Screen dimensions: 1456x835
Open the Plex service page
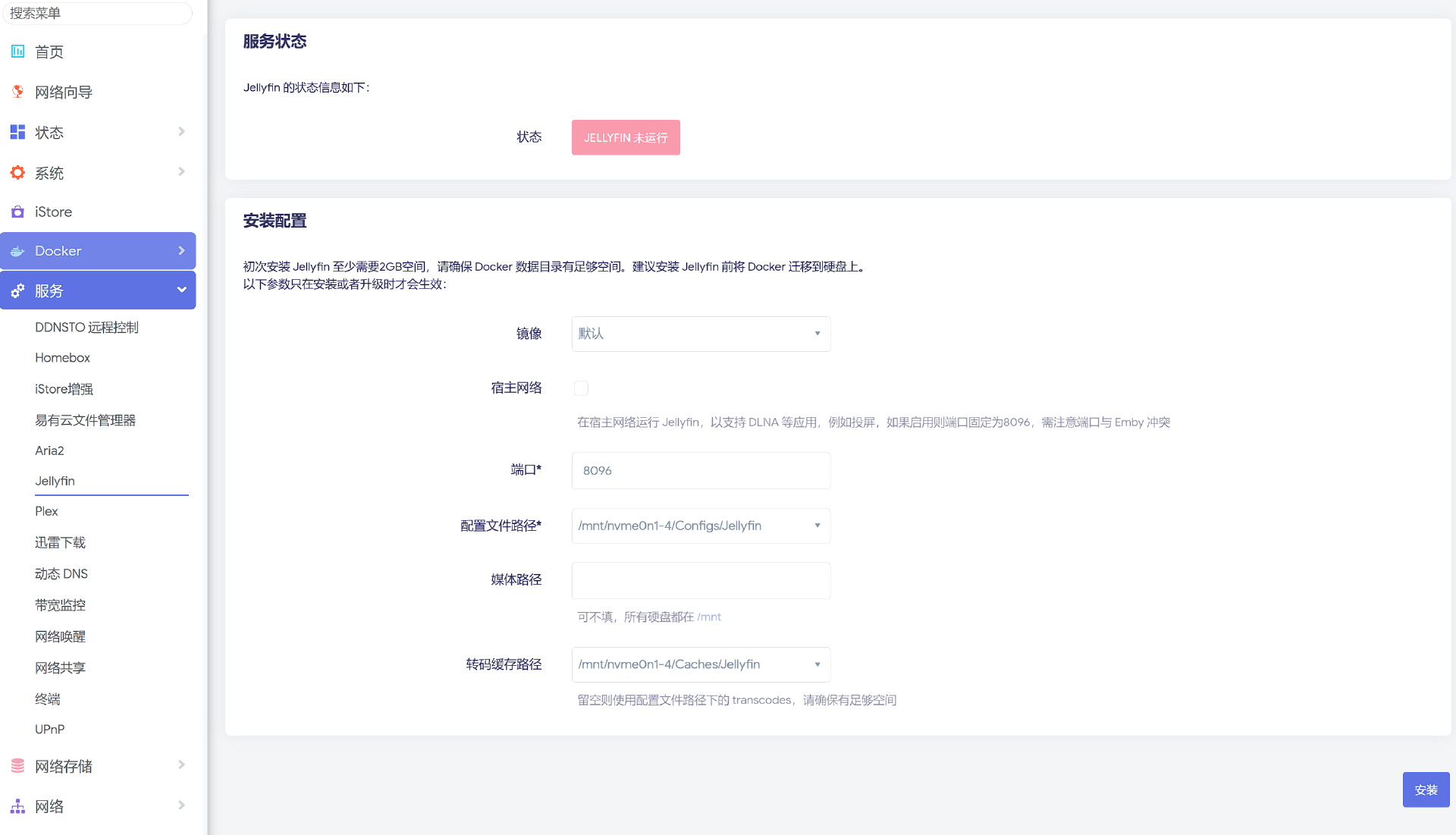(x=46, y=511)
